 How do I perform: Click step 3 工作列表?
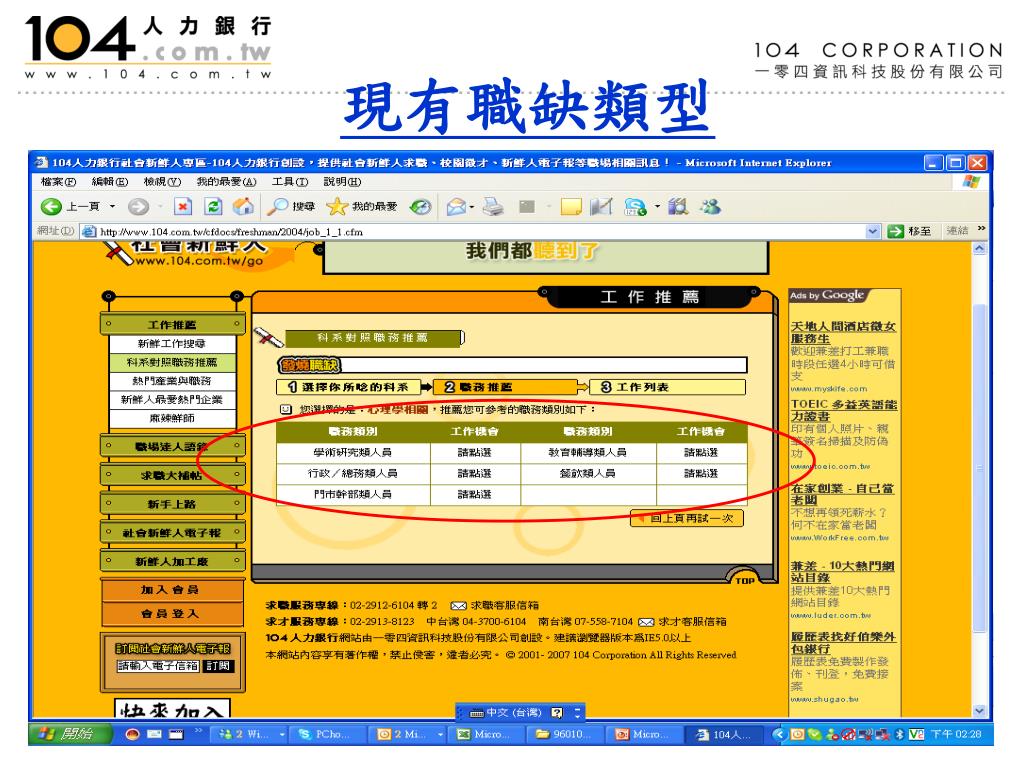[667, 387]
